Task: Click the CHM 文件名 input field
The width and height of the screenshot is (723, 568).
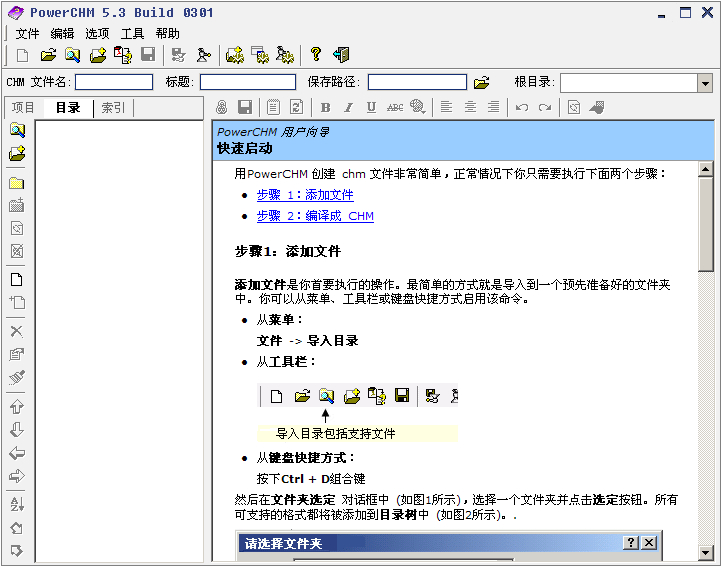Action: pos(114,82)
